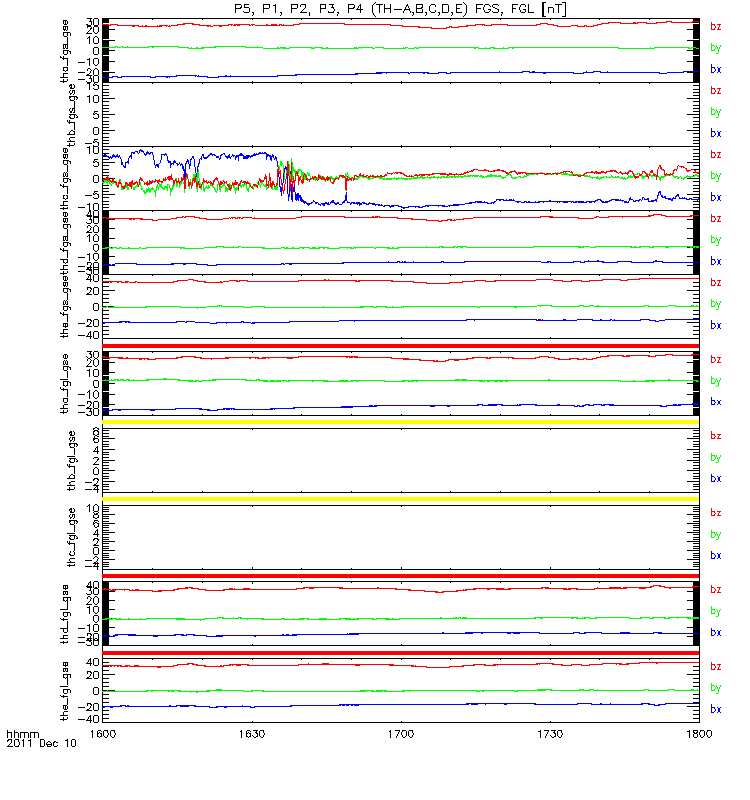
Task: Click the bx legend of thc_fgs_gse panel
Action: click(x=715, y=197)
